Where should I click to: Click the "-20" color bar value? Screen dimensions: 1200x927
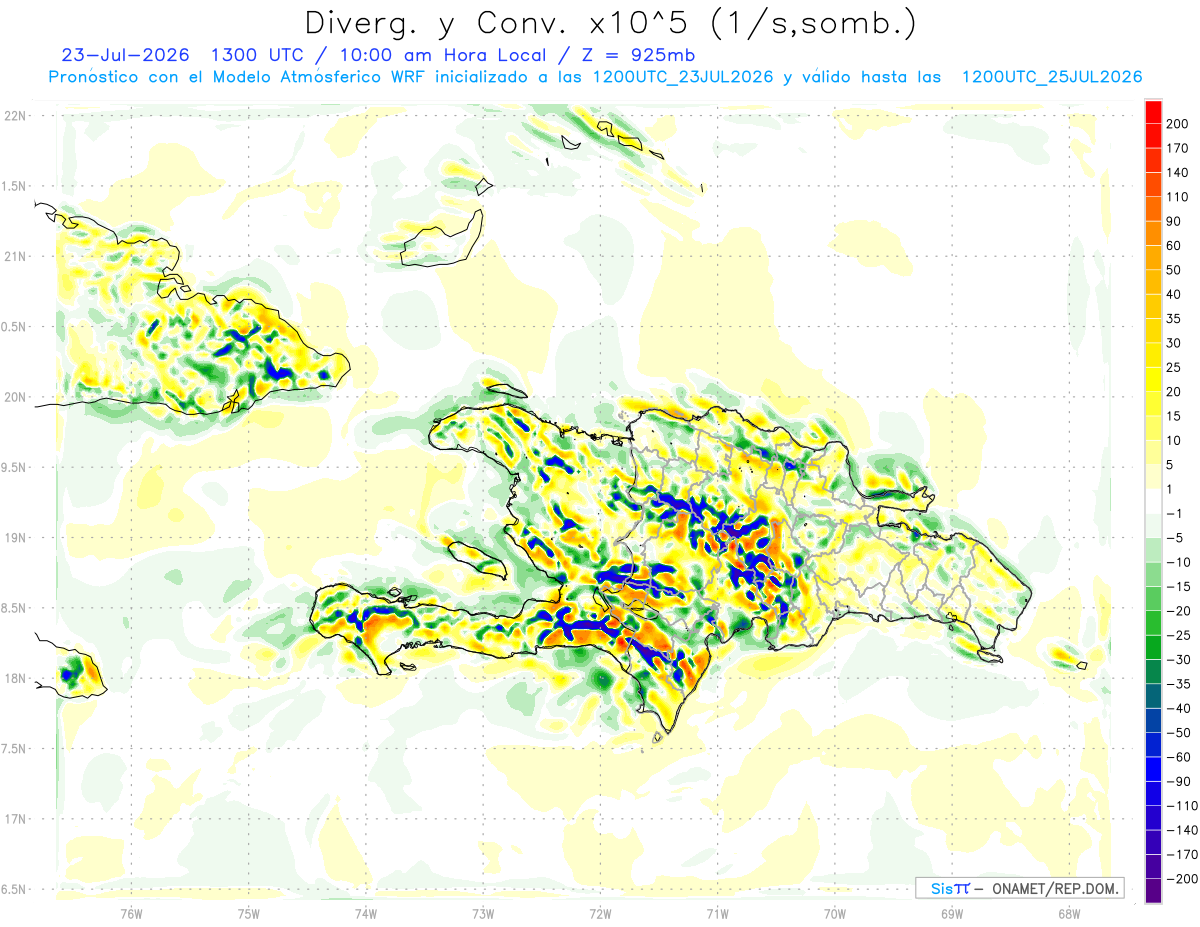point(1178,611)
